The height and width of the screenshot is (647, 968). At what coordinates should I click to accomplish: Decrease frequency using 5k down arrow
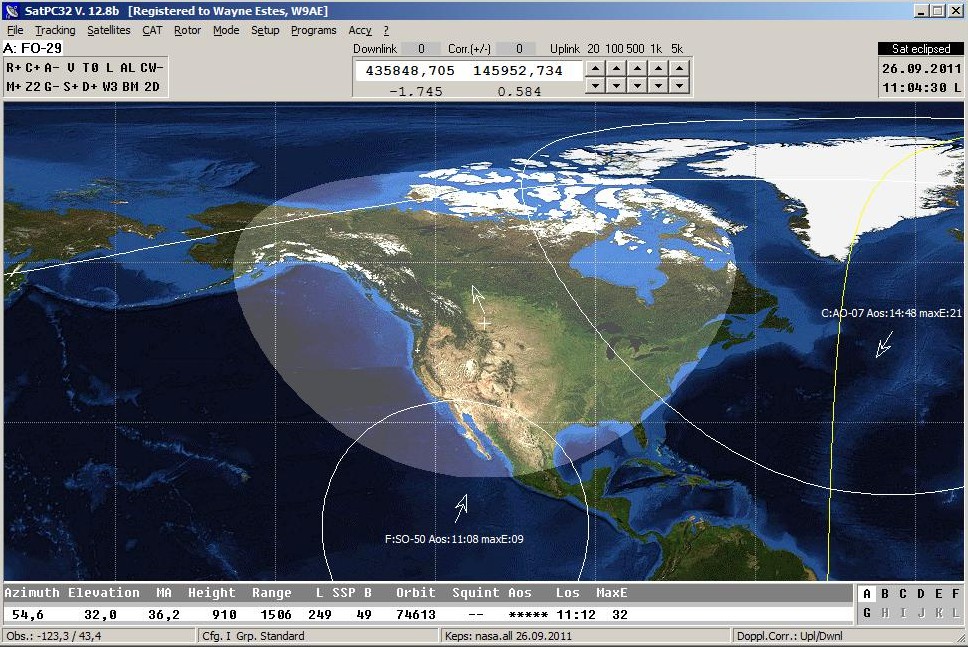(x=678, y=86)
